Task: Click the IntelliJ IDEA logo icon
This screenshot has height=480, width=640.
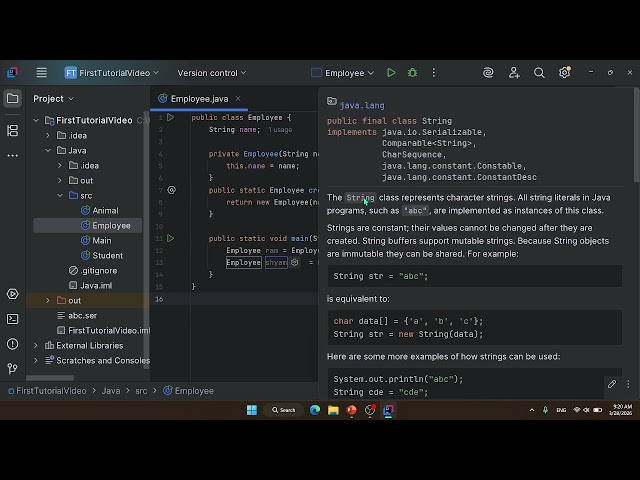Action: pos(12,73)
